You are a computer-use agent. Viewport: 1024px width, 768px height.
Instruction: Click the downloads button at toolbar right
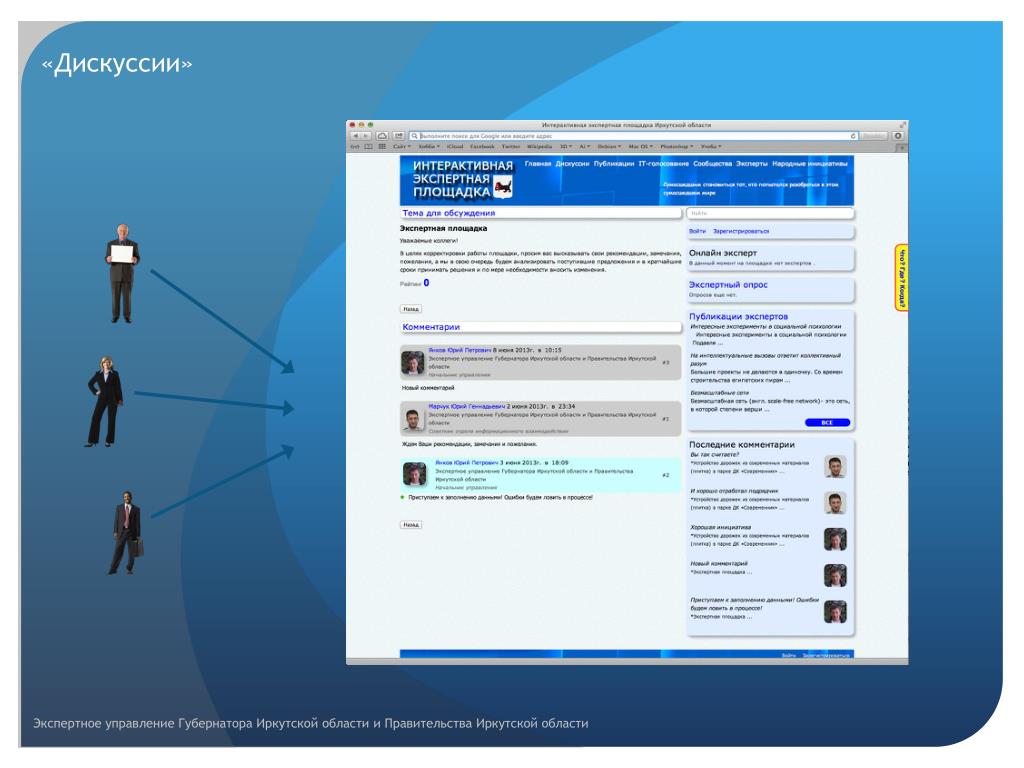898,136
